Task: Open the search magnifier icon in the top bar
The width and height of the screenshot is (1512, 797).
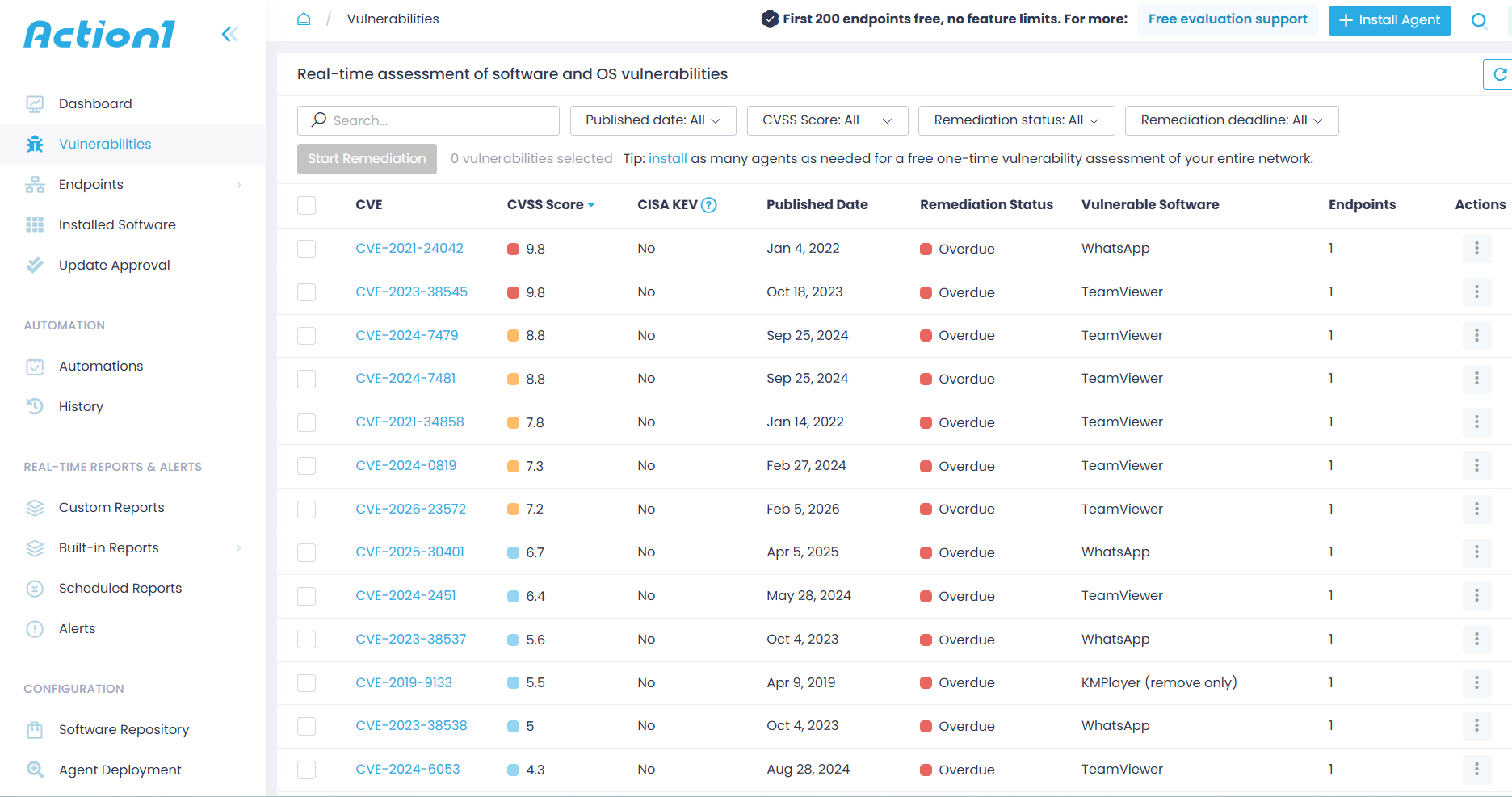Action: coord(1479,20)
